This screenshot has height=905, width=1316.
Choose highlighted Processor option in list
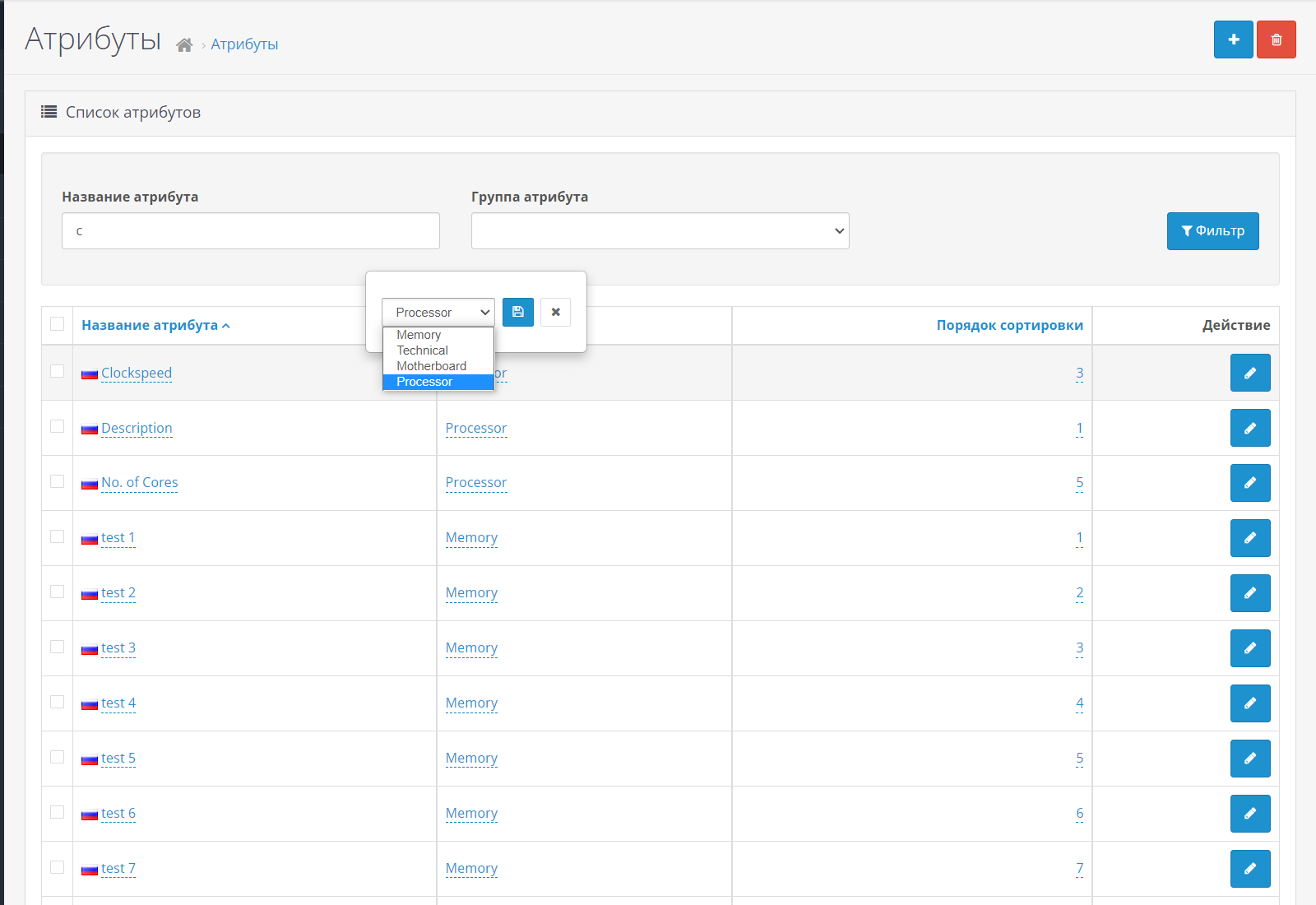point(438,382)
